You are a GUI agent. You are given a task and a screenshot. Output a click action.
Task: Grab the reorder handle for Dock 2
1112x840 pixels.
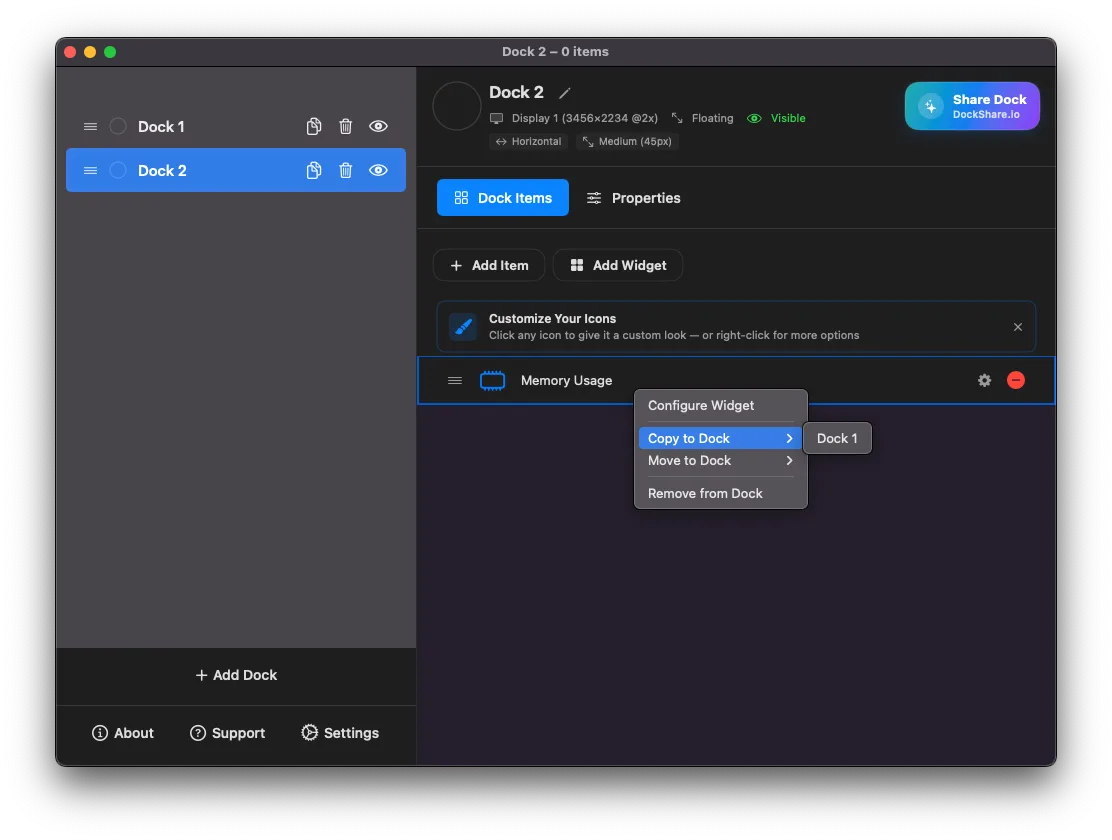pos(90,170)
